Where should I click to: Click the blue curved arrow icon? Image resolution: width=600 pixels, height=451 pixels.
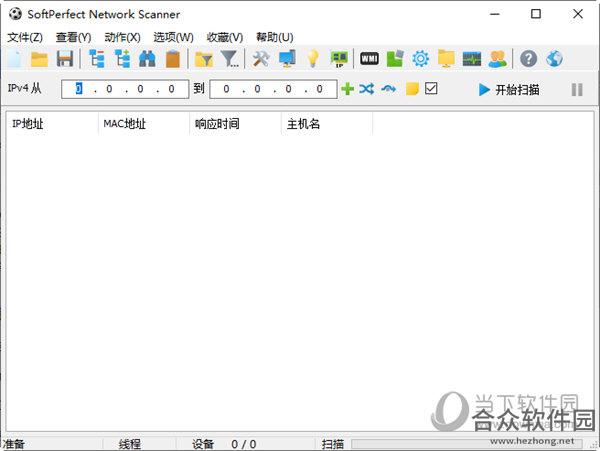388,89
